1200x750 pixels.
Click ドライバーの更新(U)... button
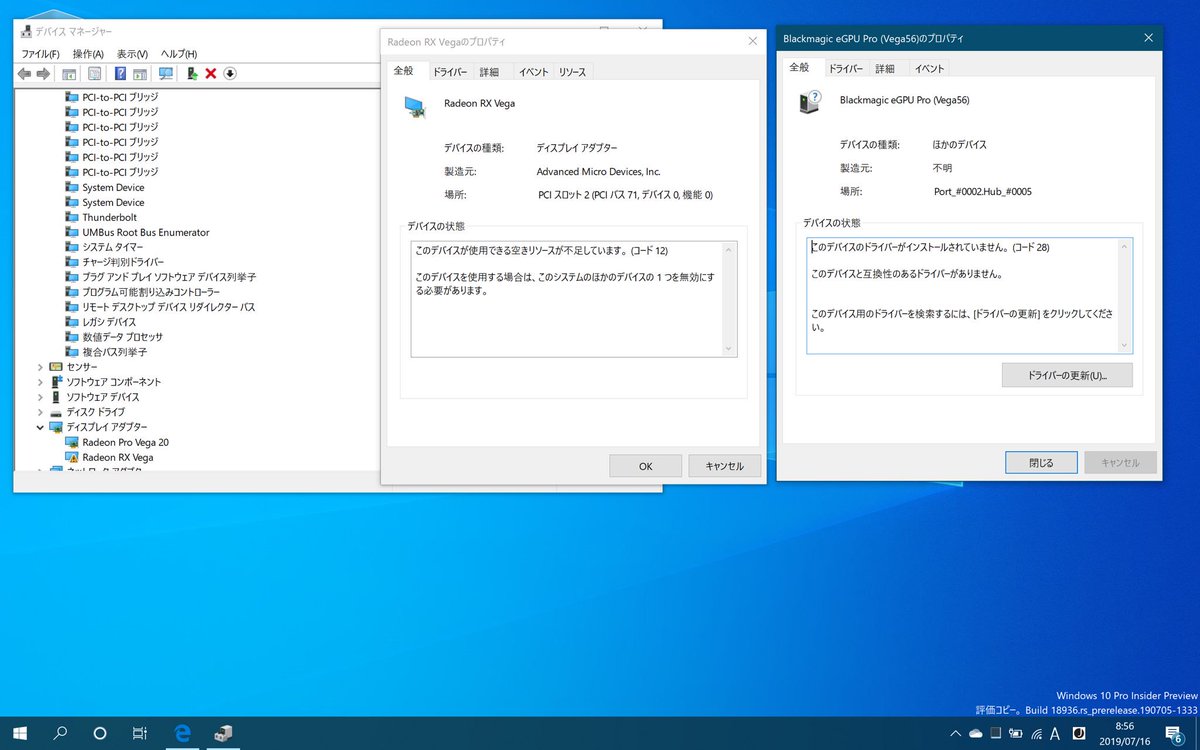(1067, 375)
